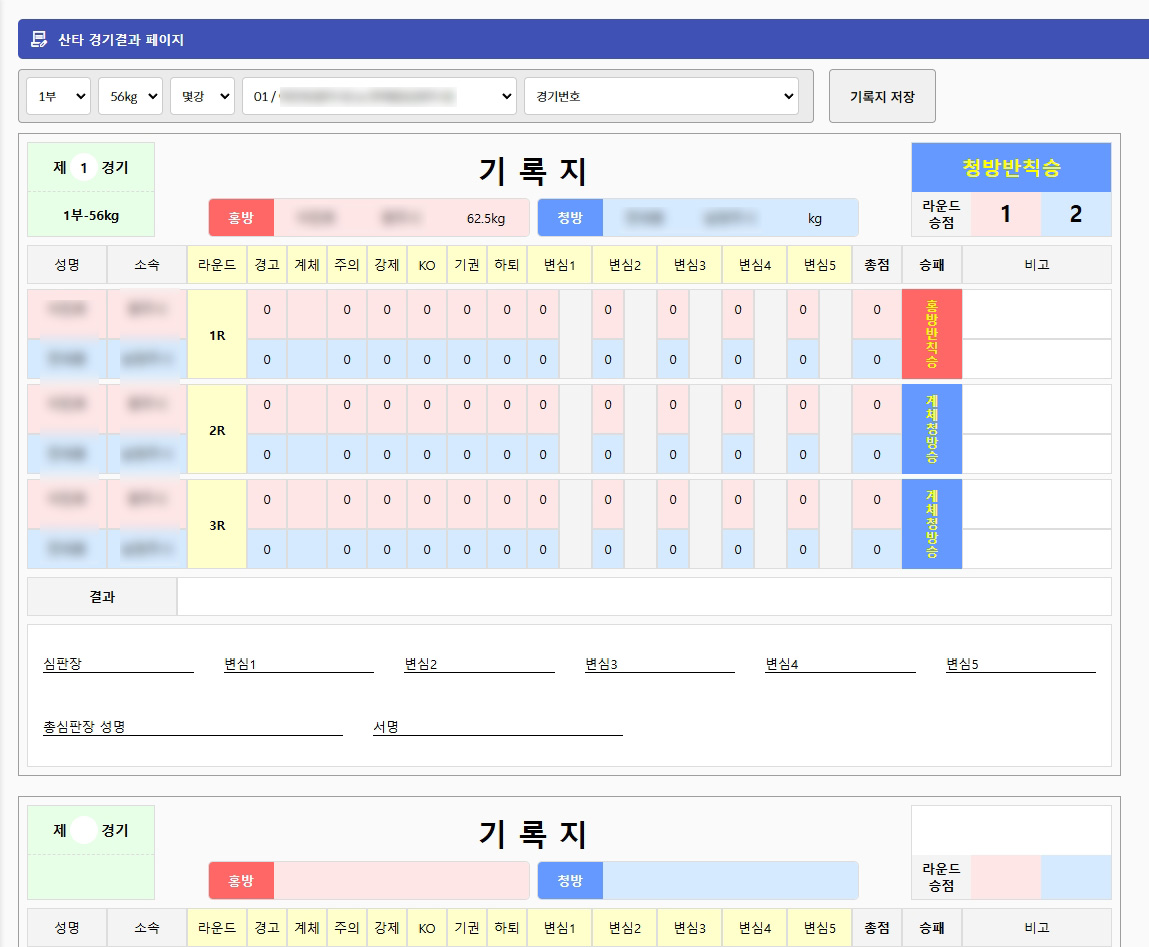Image resolution: width=1149 pixels, height=947 pixels.
Task: Open the 1부 division dropdown
Action: [x=58, y=97]
